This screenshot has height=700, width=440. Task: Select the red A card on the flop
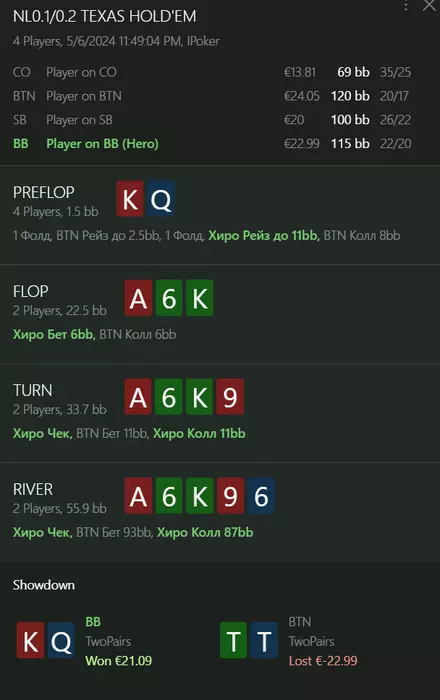coord(138,298)
